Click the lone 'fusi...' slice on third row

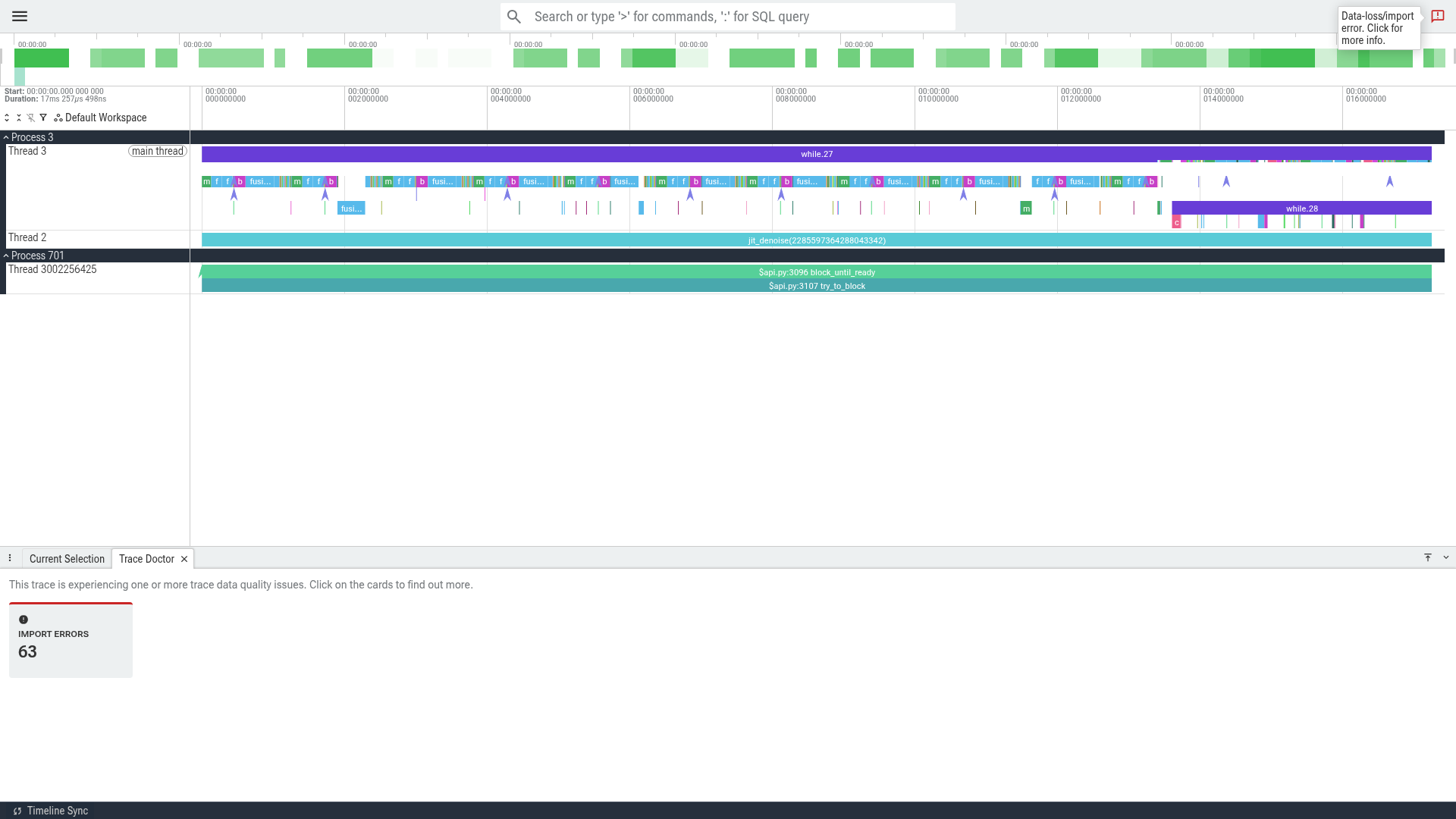click(x=351, y=209)
